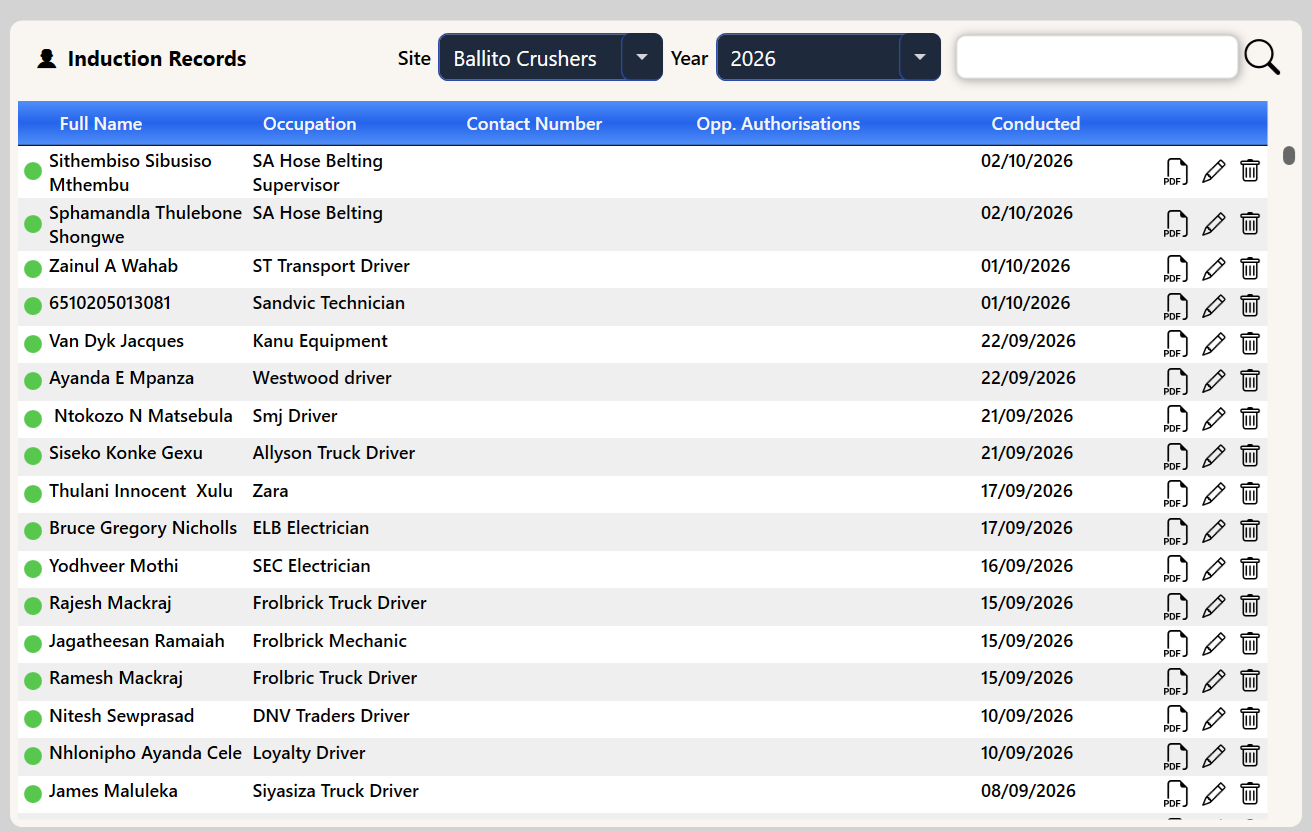Delete Nitesh Sewprasad's record
This screenshot has height=832, width=1312.
1250,718
